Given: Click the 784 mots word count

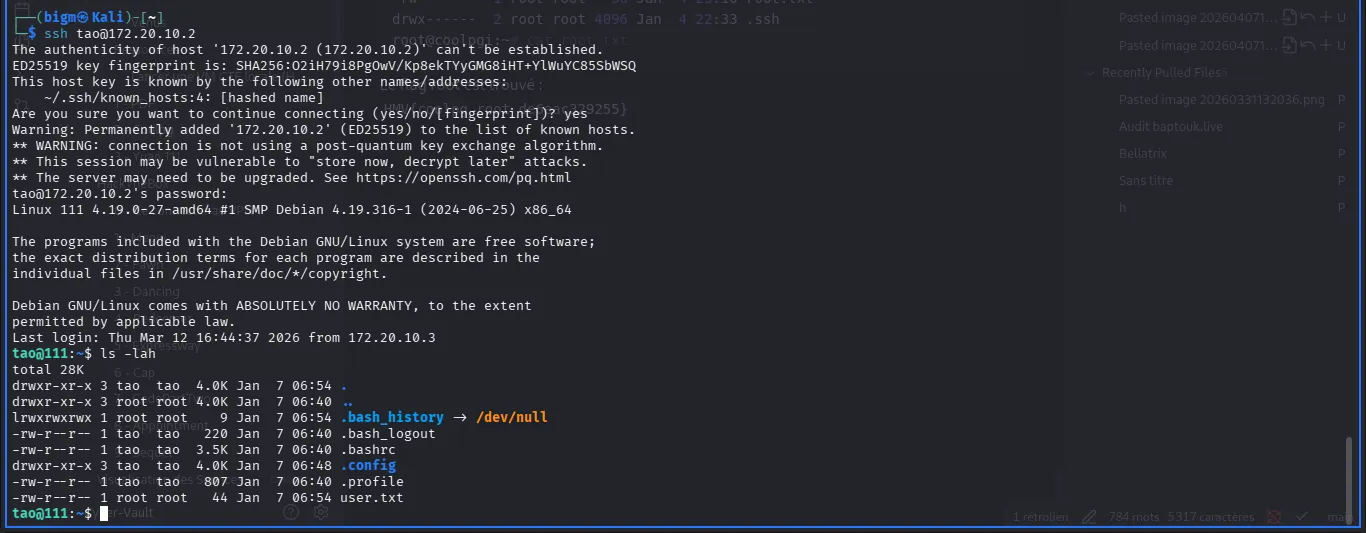Looking at the screenshot, I should point(1133,517).
